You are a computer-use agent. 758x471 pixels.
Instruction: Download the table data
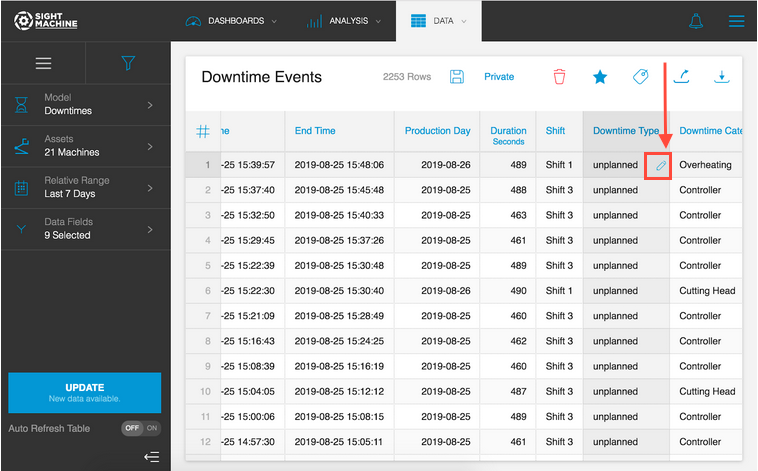pyautogui.click(x=722, y=76)
